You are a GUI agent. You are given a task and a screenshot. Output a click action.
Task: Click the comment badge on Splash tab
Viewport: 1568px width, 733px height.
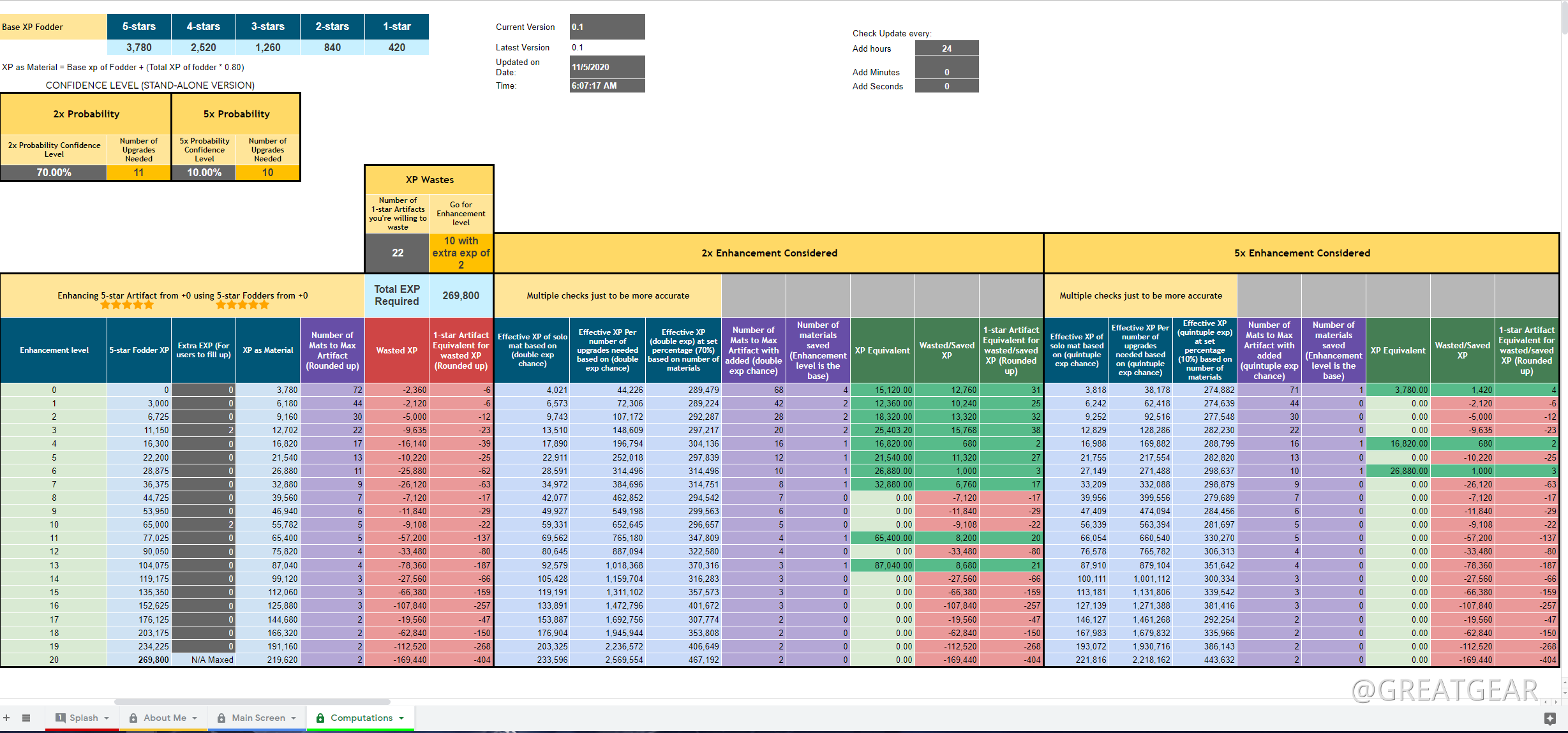(x=61, y=718)
